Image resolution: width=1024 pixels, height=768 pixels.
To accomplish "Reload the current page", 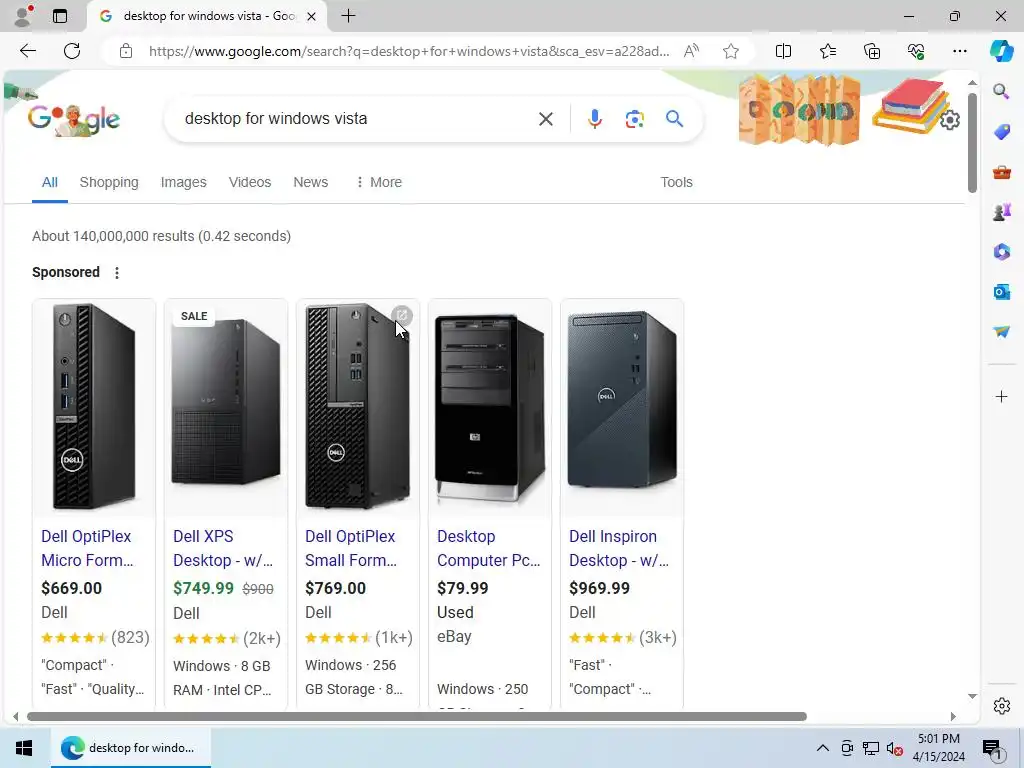I will (x=72, y=51).
